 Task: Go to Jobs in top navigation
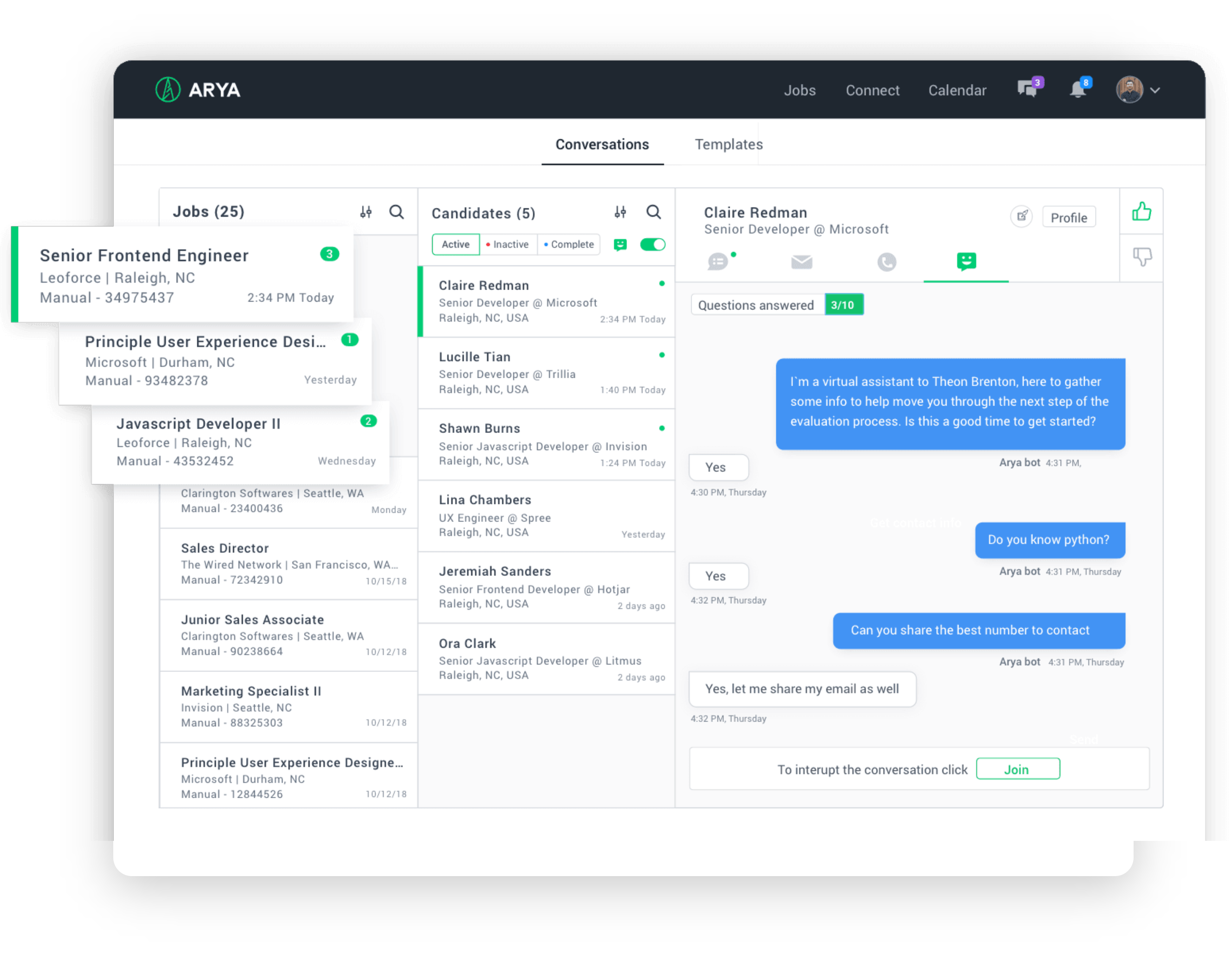pos(799,90)
